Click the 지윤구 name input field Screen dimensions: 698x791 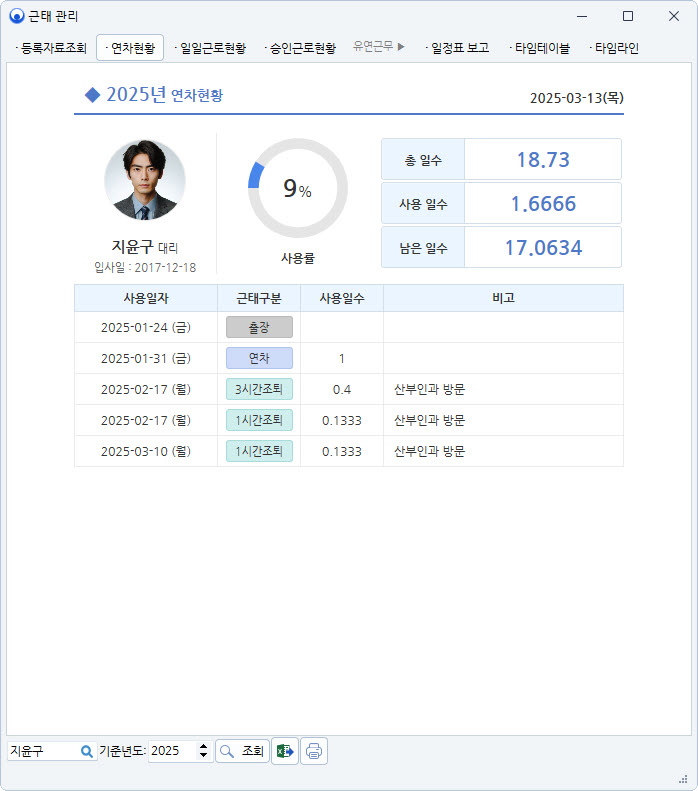click(x=42, y=751)
